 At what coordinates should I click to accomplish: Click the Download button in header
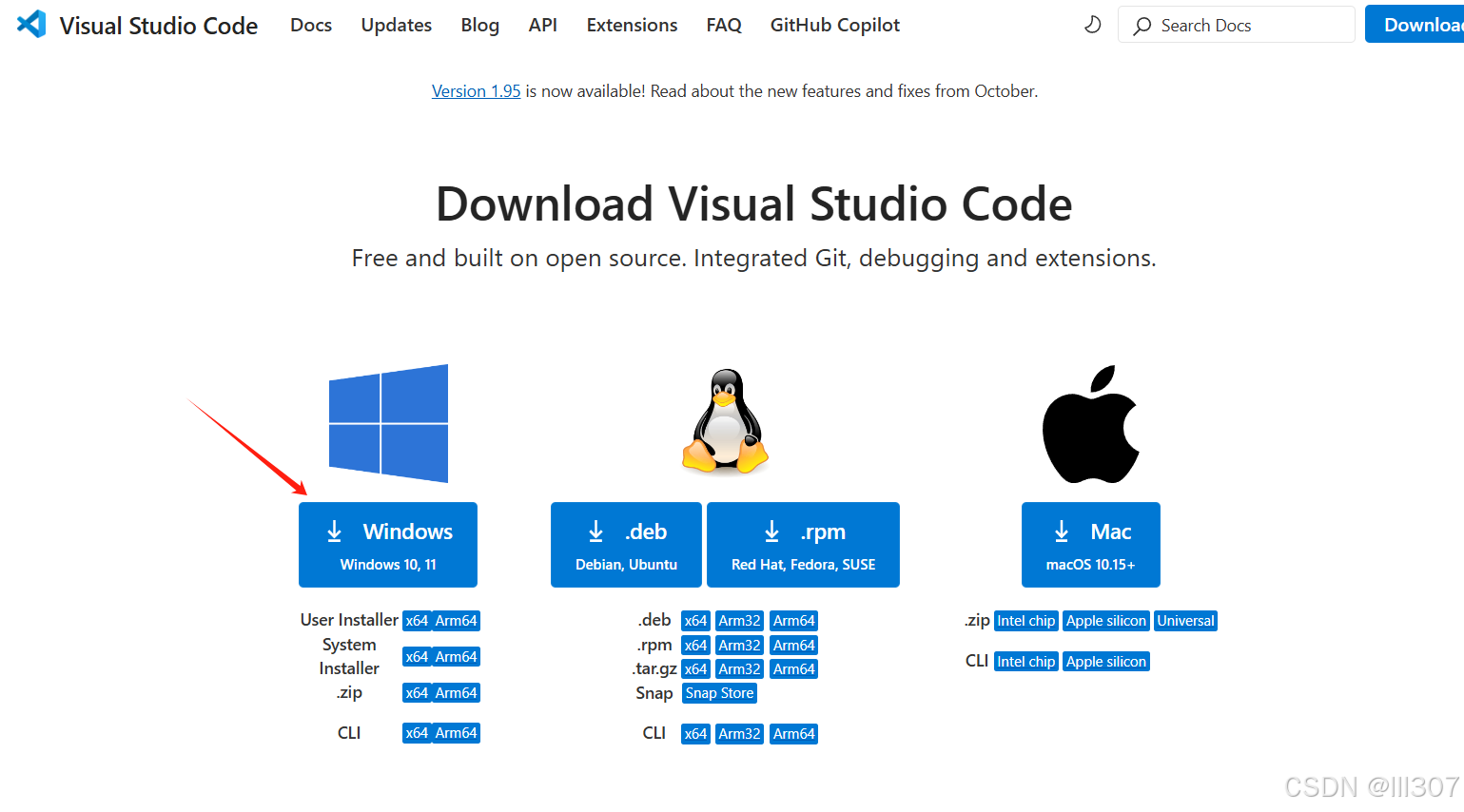coord(1415,25)
